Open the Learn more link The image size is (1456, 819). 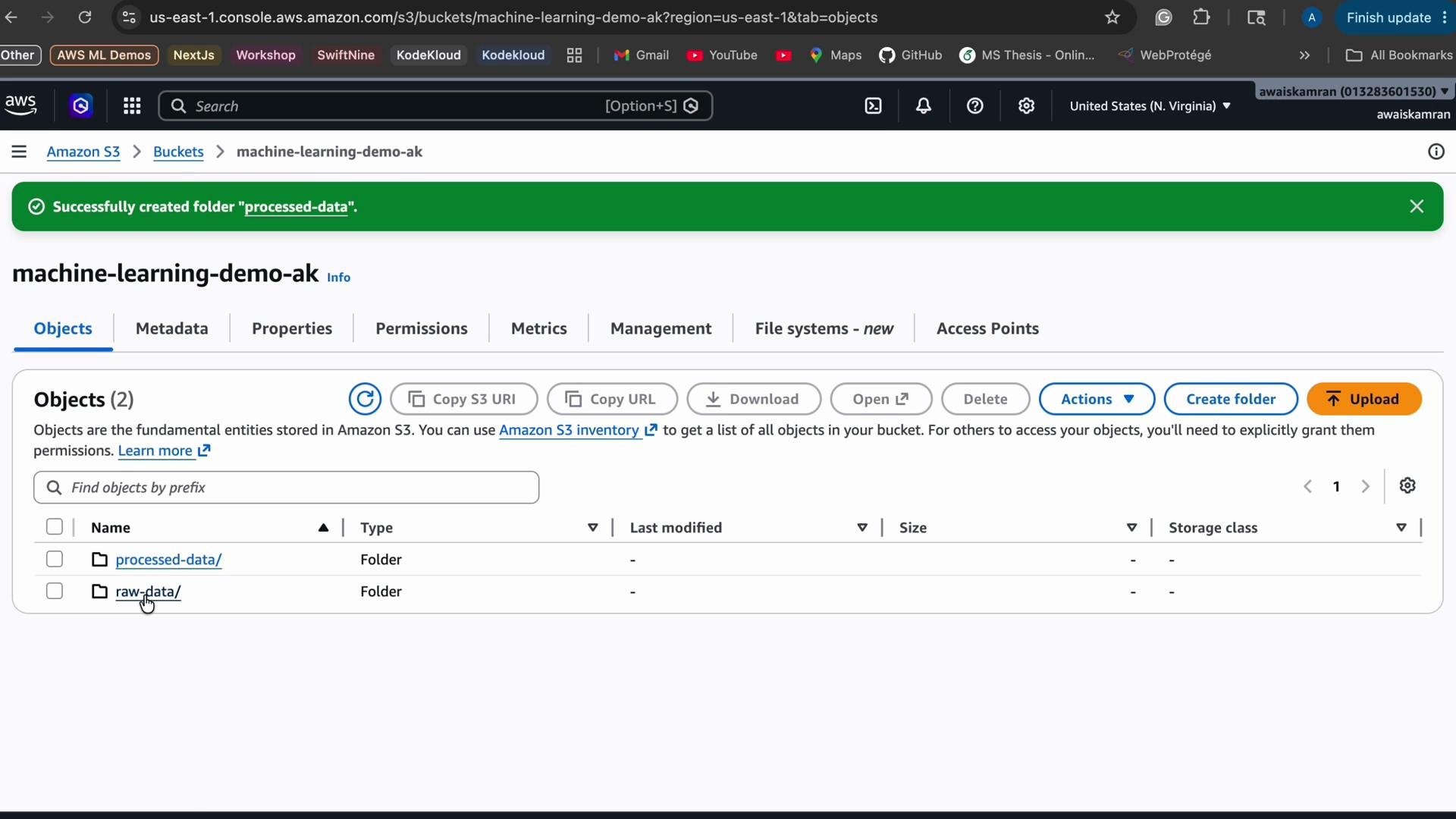[x=164, y=450]
